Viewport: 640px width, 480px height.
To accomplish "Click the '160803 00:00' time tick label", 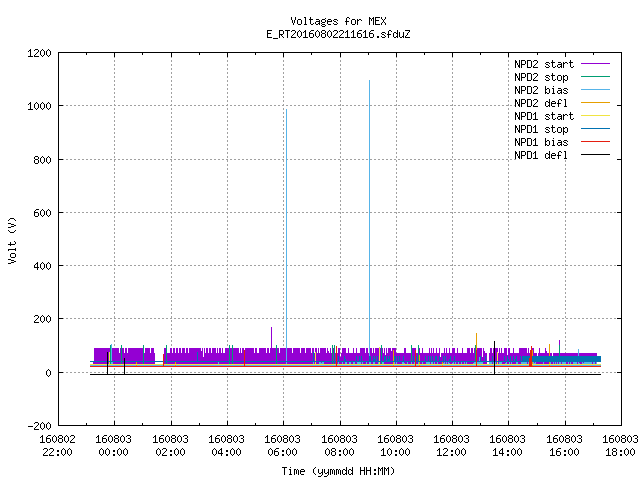I will tap(113, 446).
